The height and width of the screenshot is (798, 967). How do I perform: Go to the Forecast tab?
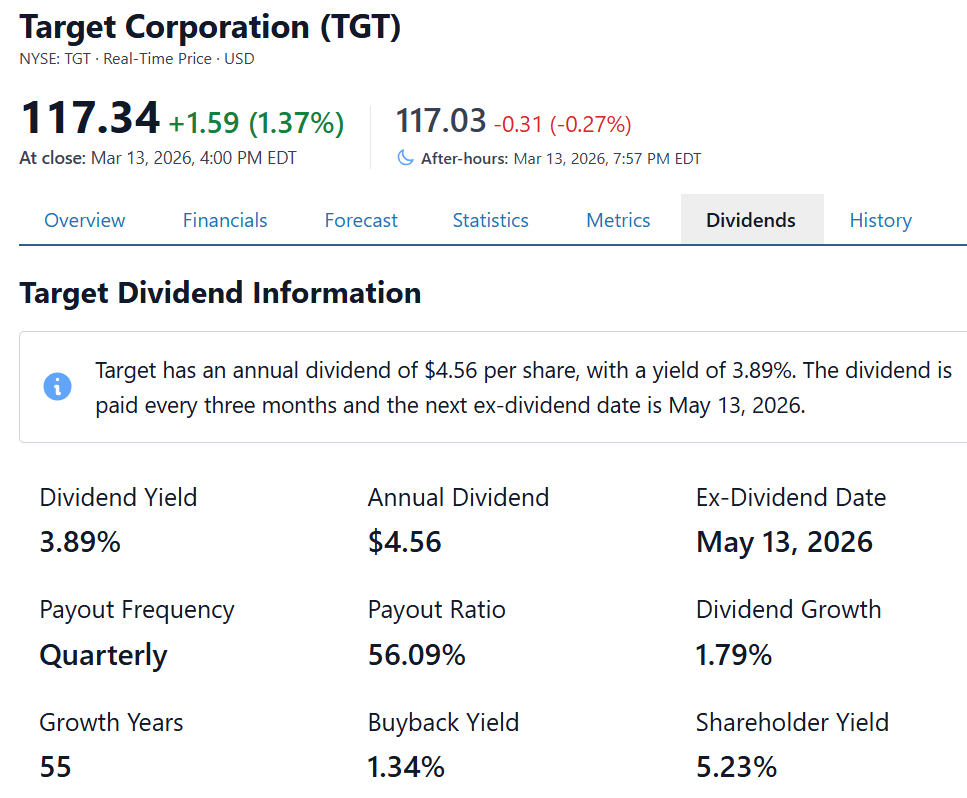pyautogui.click(x=361, y=220)
